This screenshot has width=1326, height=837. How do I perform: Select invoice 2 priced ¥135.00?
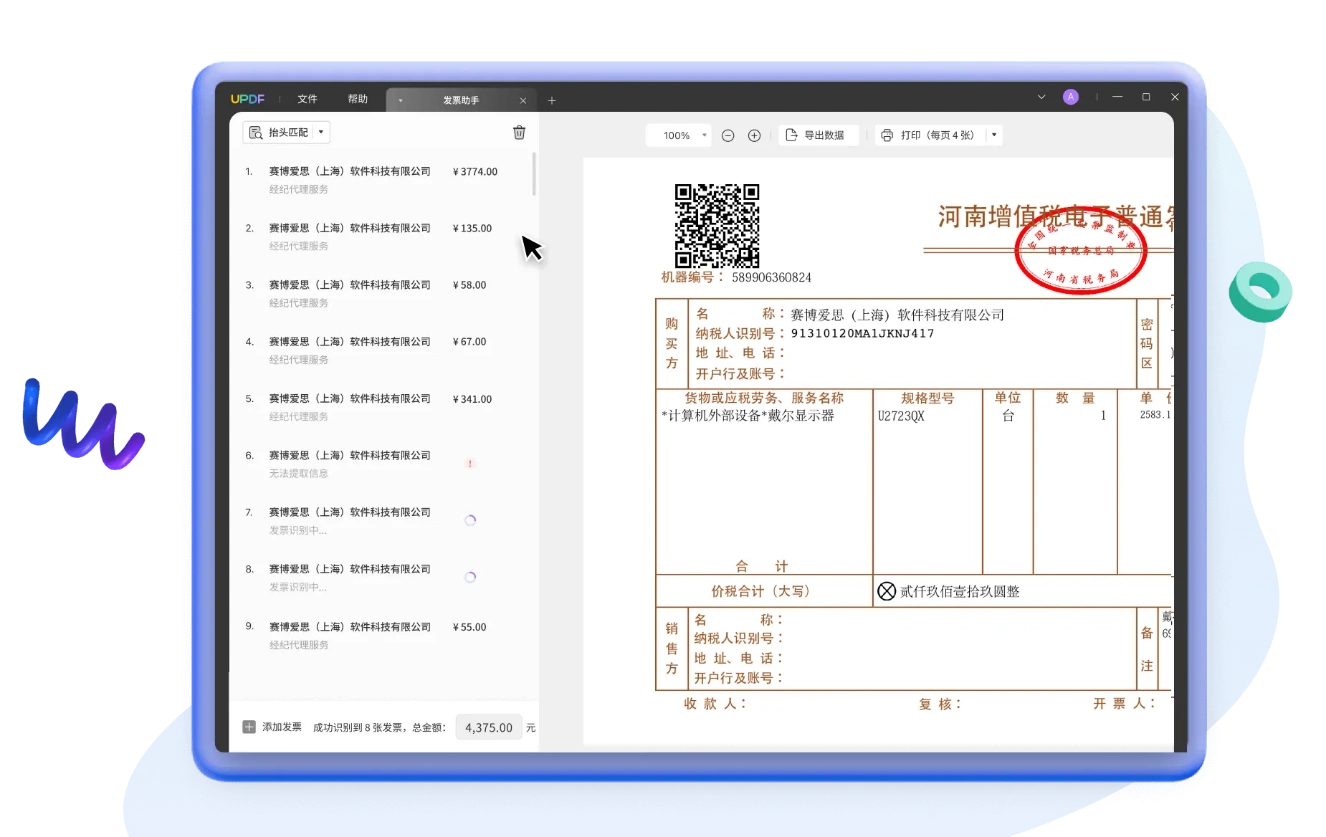click(x=382, y=237)
